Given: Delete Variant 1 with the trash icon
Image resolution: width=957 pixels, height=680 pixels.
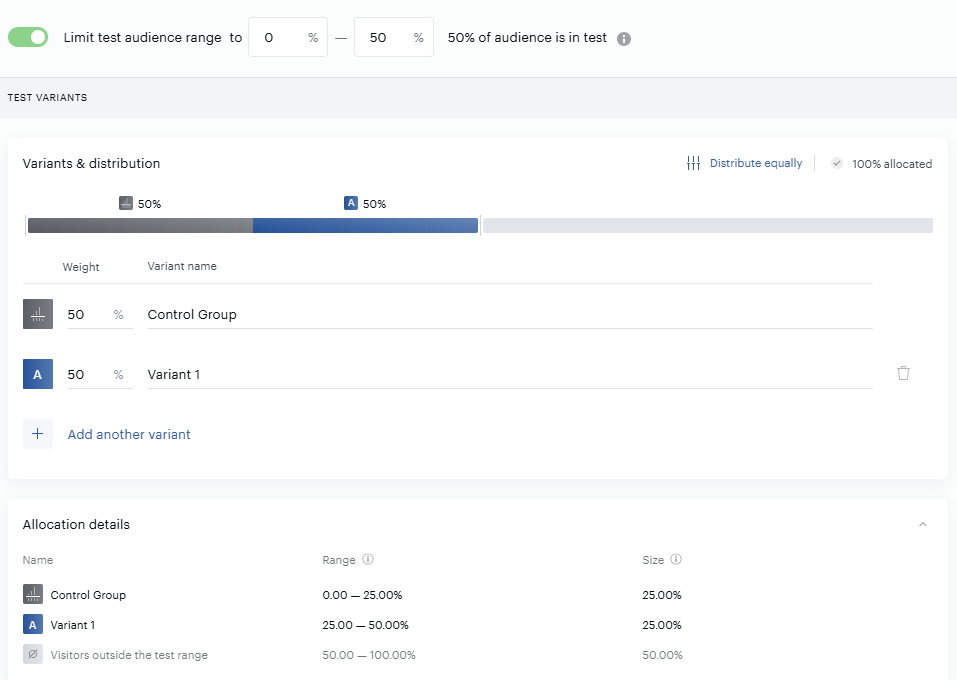Looking at the screenshot, I should [x=903, y=373].
